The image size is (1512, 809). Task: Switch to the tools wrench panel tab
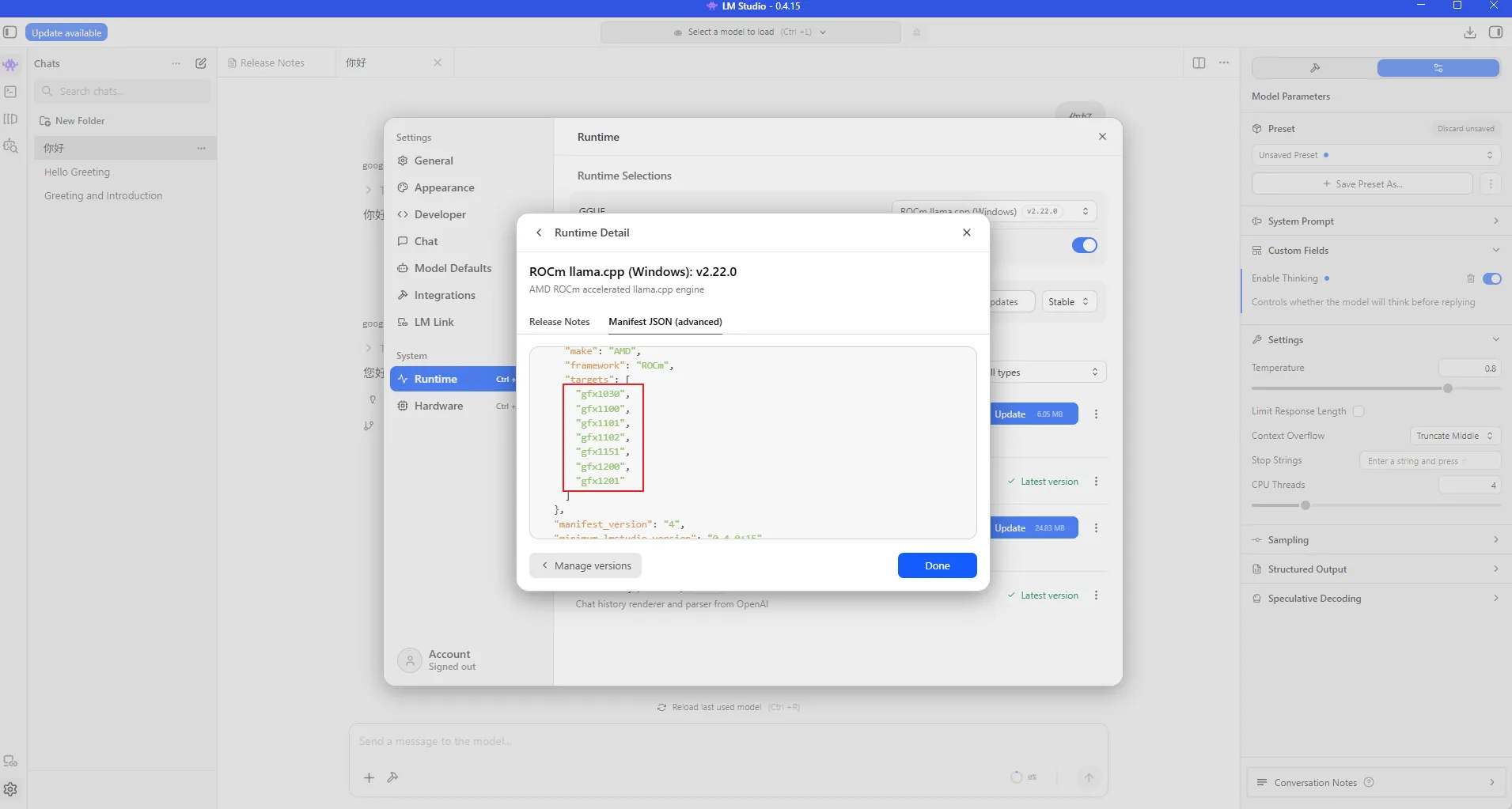[x=1315, y=68]
